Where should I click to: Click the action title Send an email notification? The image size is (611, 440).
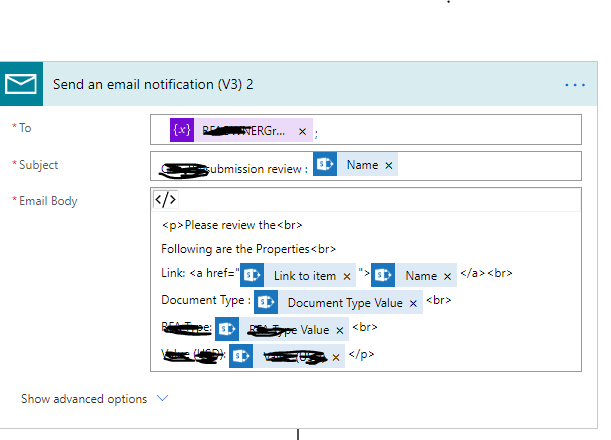(x=152, y=85)
